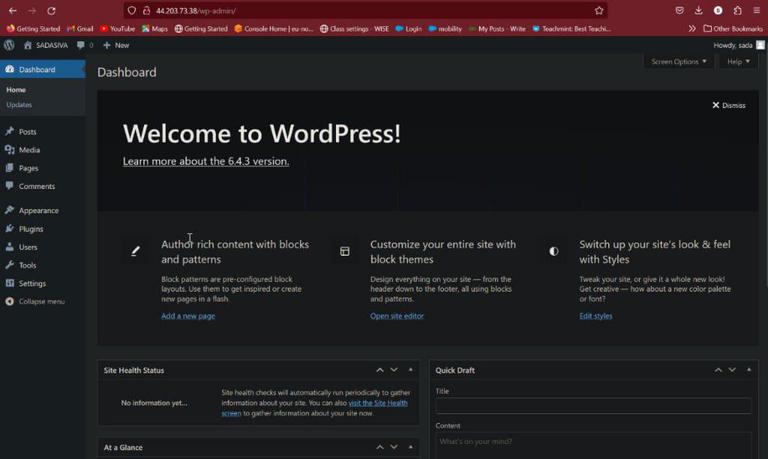Open Tools wrench icon
The width and height of the screenshot is (768, 459).
(x=9, y=265)
